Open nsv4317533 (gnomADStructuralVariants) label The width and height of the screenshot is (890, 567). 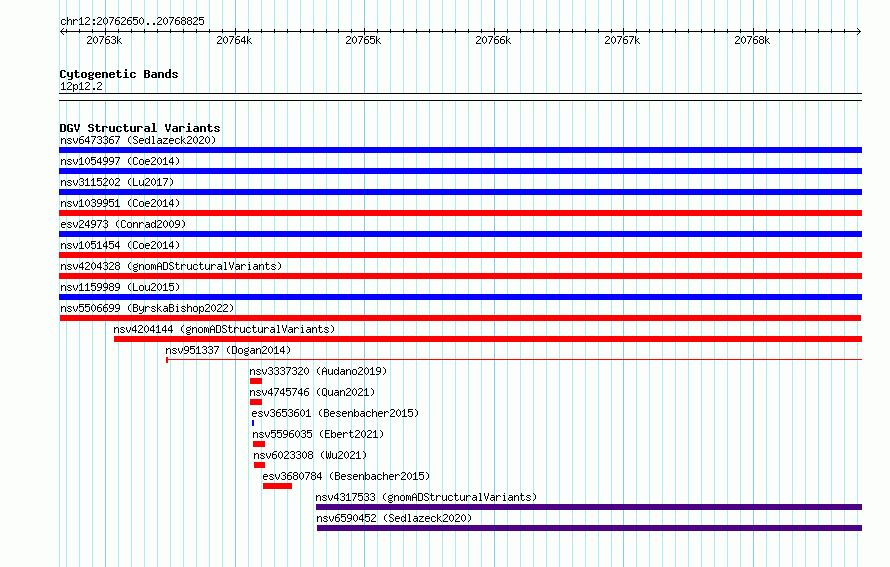[x=426, y=497]
